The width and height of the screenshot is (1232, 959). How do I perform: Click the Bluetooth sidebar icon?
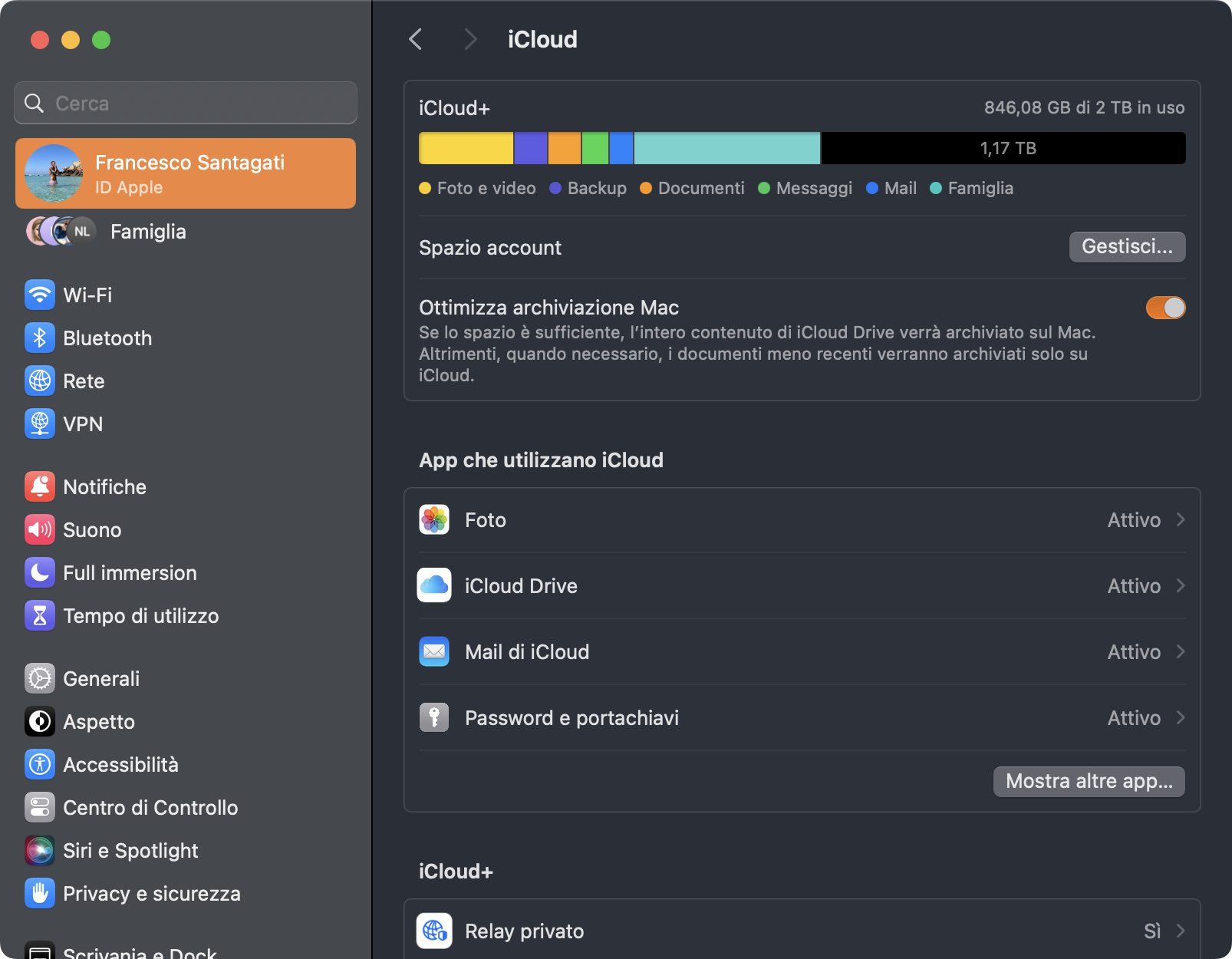[40, 338]
